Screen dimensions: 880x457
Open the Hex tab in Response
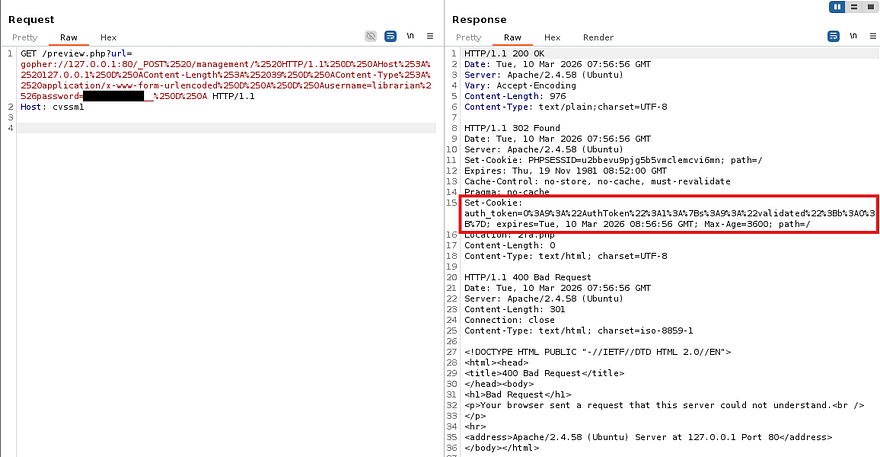coord(552,37)
